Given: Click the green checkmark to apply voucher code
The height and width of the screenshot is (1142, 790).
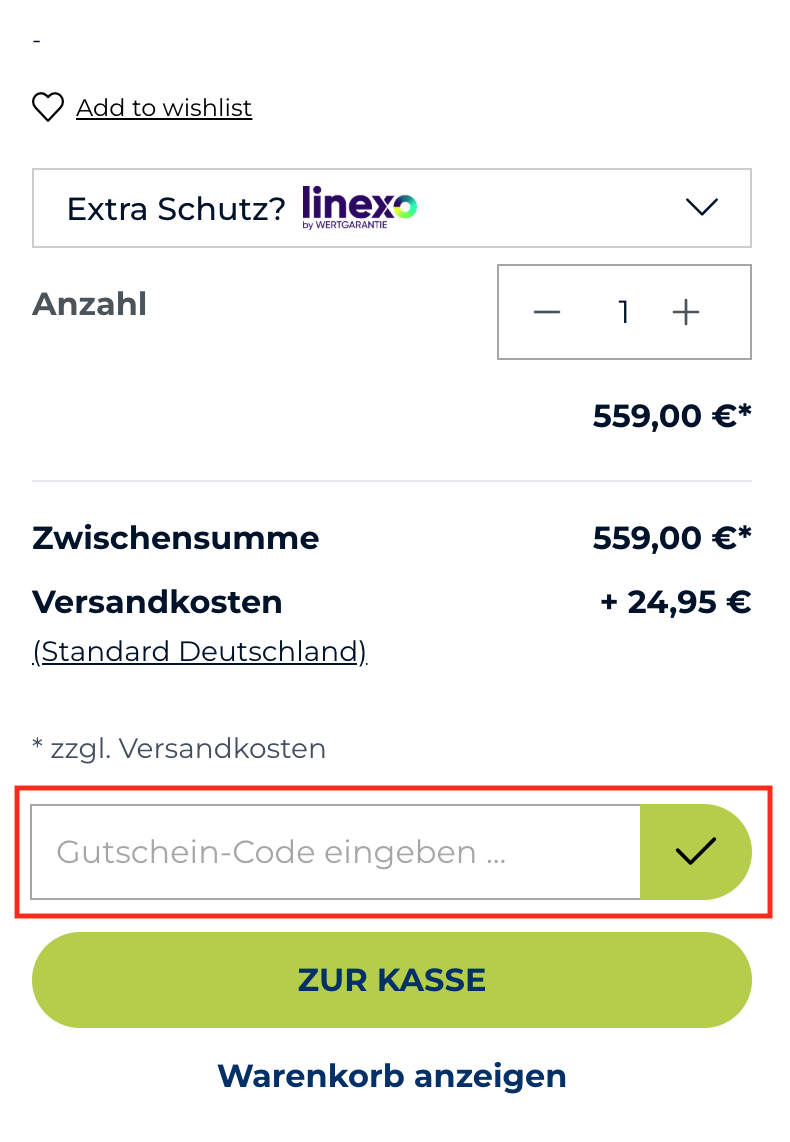Looking at the screenshot, I should click(694, 852).
